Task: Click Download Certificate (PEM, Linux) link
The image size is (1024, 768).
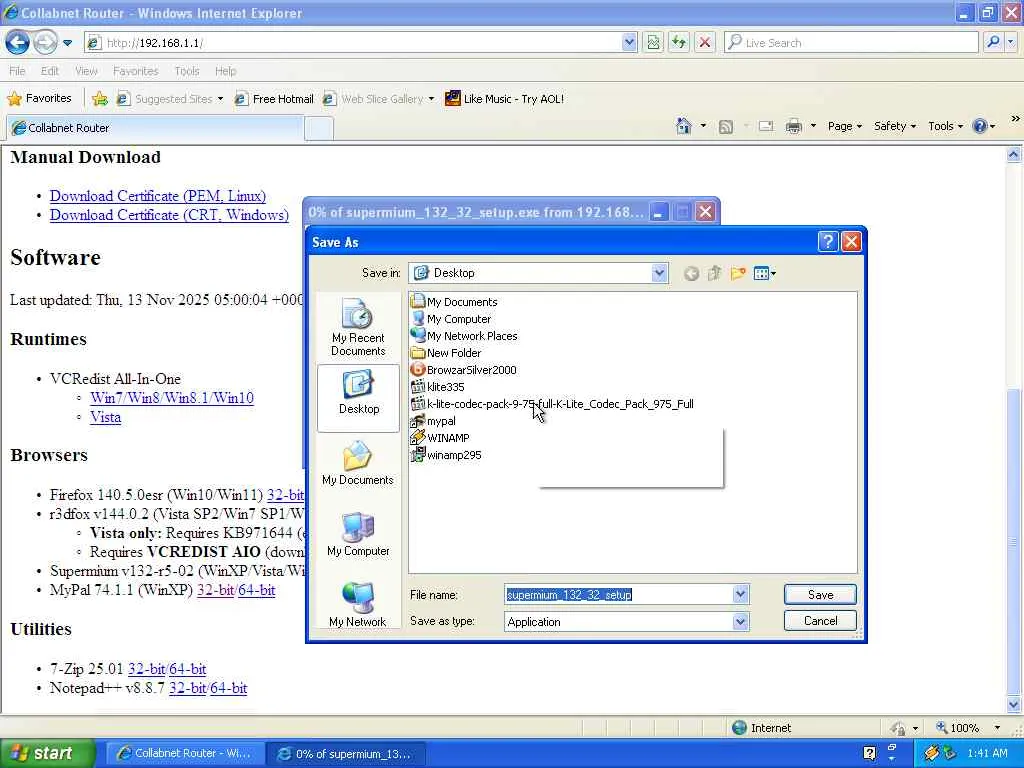Action: tap(158, 196)
